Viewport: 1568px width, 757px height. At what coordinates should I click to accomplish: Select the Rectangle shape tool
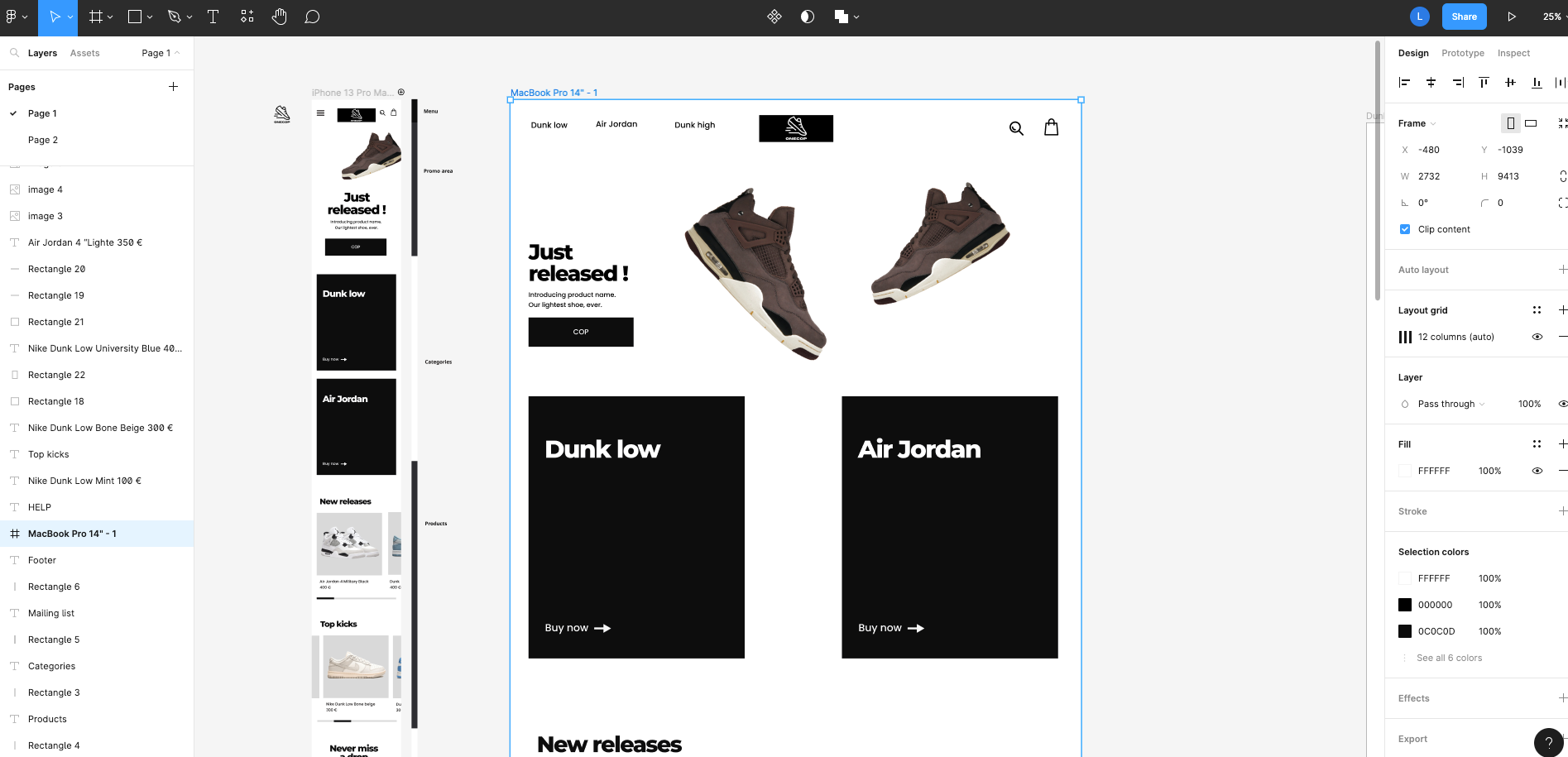coord(135,17)
